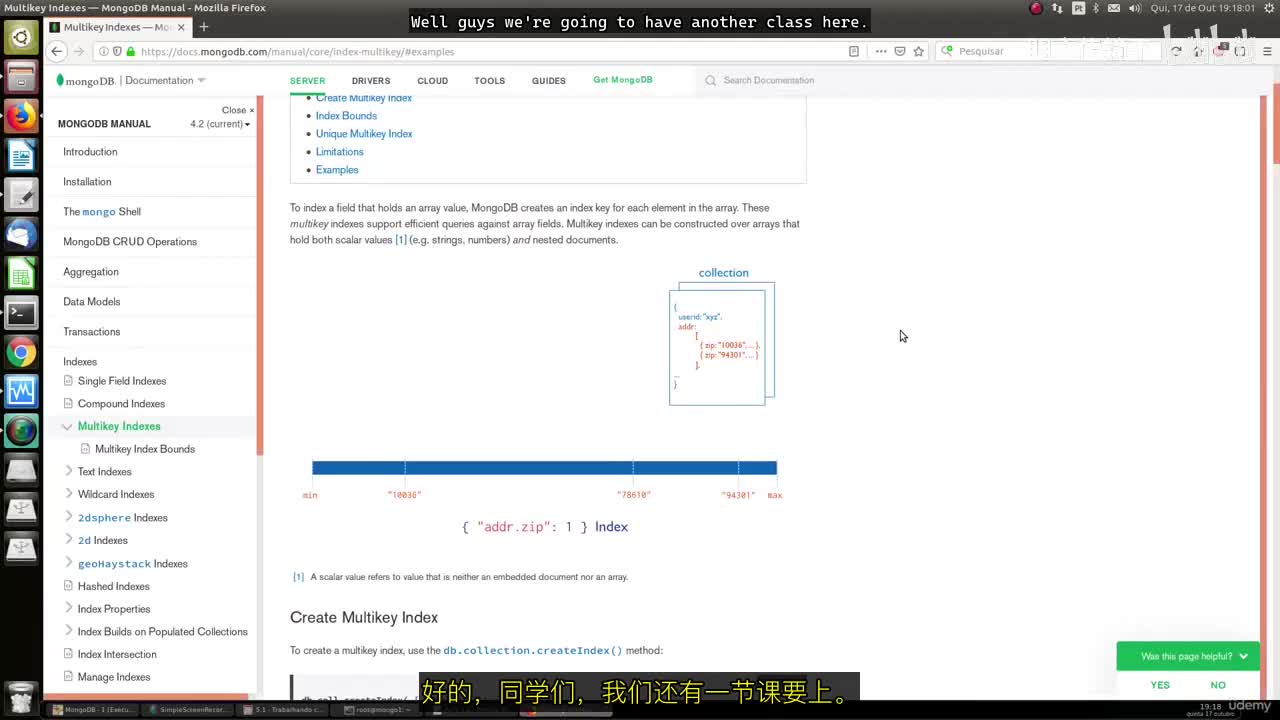Open the Files manager in the dock
Screen dimensions: 1280x720
[21, 77]
